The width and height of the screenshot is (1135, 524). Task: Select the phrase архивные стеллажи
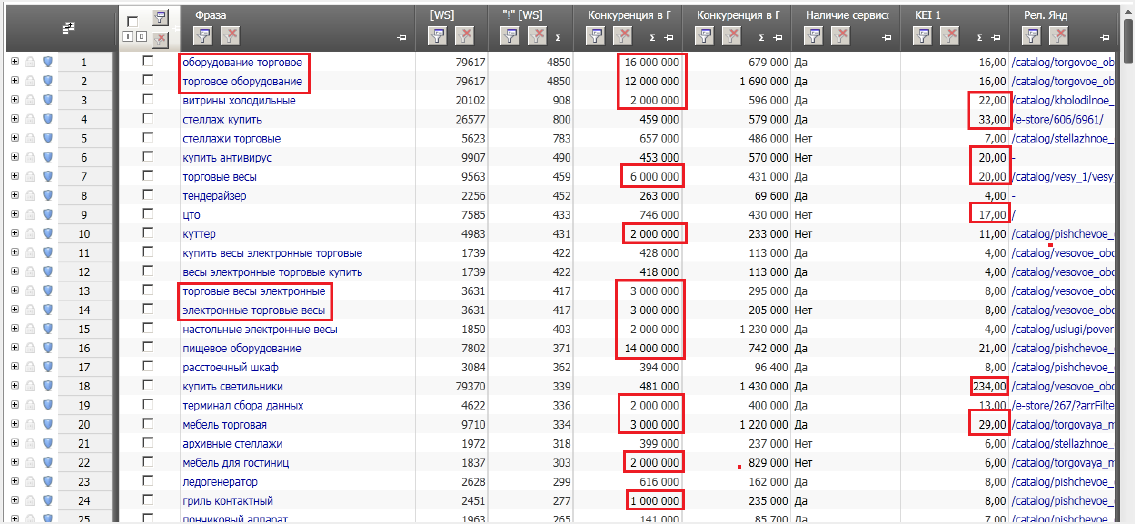click(232, 443)
